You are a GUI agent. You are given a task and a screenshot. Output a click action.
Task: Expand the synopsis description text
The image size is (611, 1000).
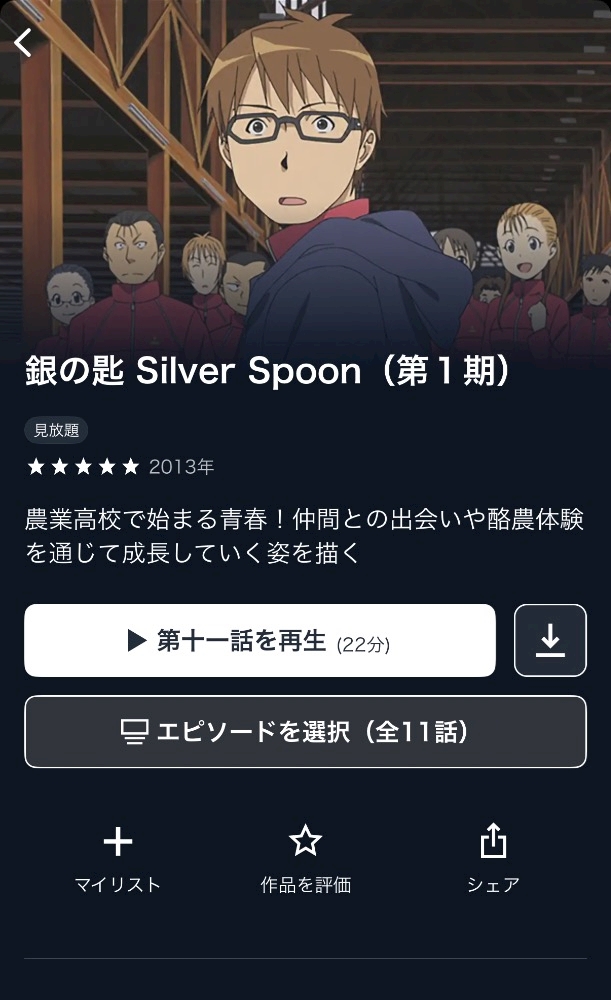pyautogui.click(x=304, y=536)
